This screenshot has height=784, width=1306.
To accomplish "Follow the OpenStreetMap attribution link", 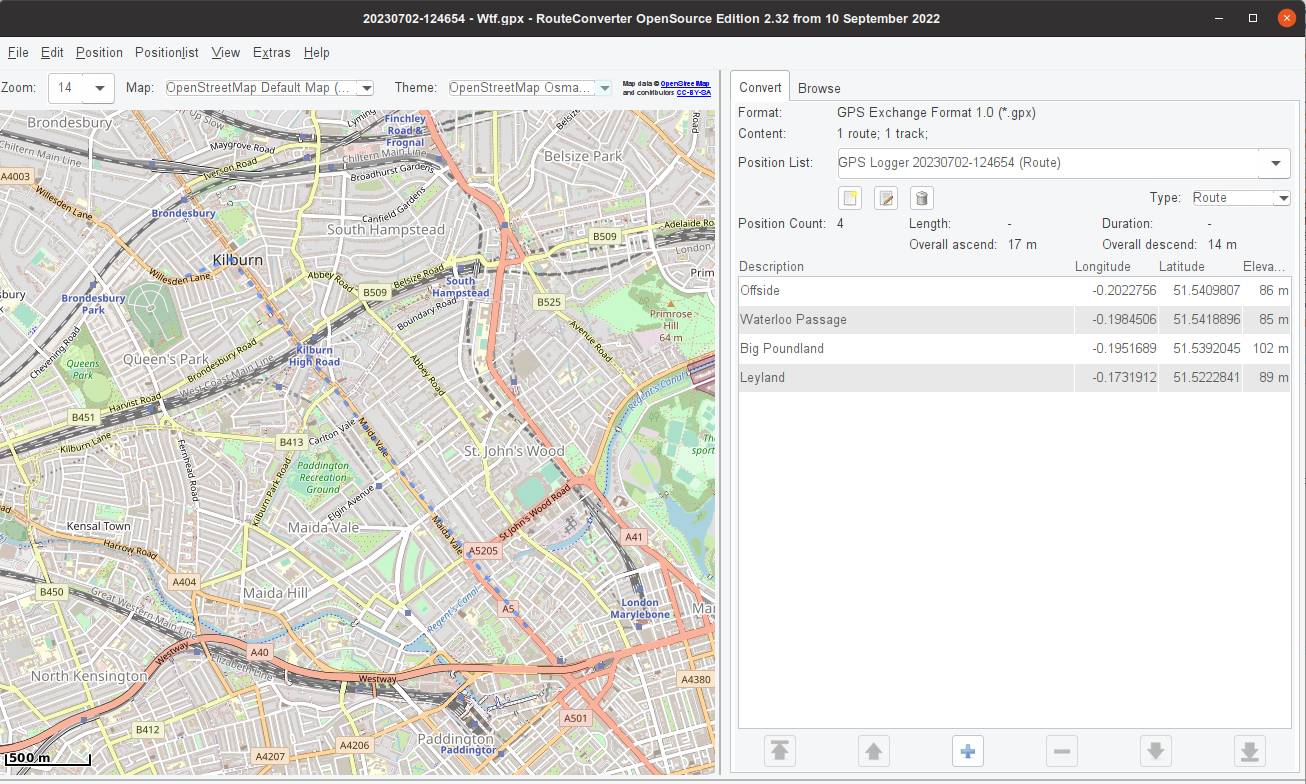I will coord(685,84).
